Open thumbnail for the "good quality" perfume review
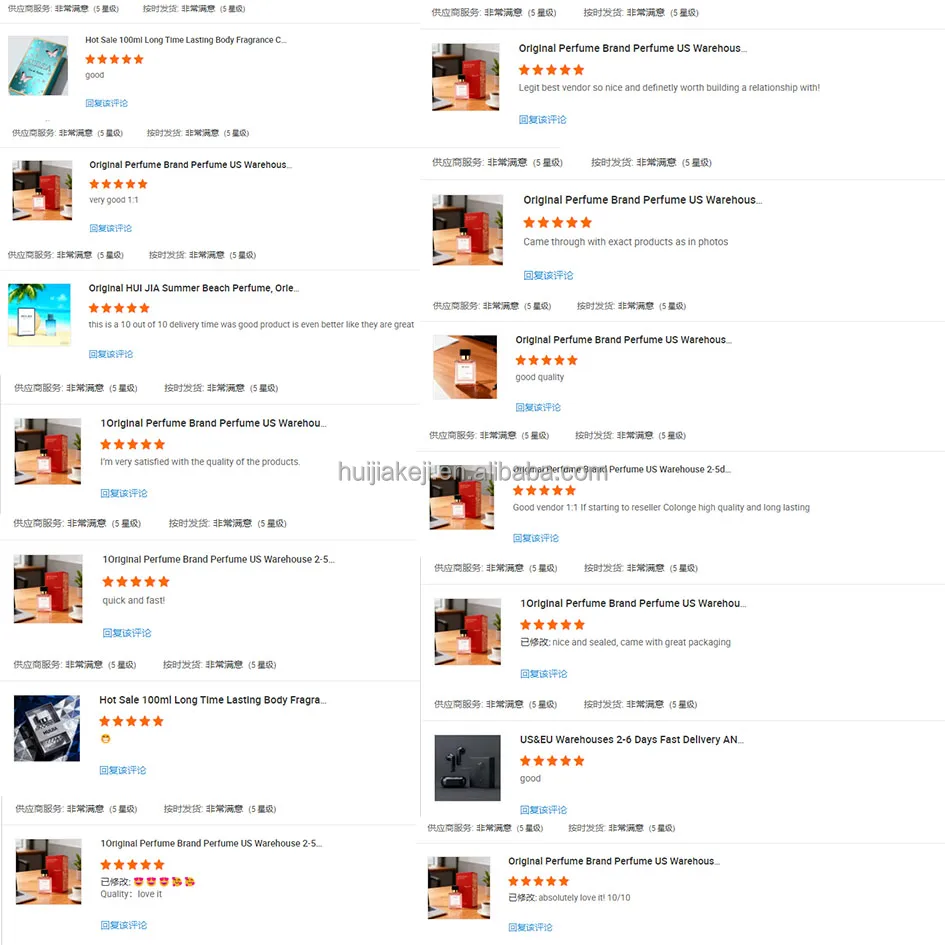Screen dimensions: 945x945 pyautogui.click(x=465, y=367)
